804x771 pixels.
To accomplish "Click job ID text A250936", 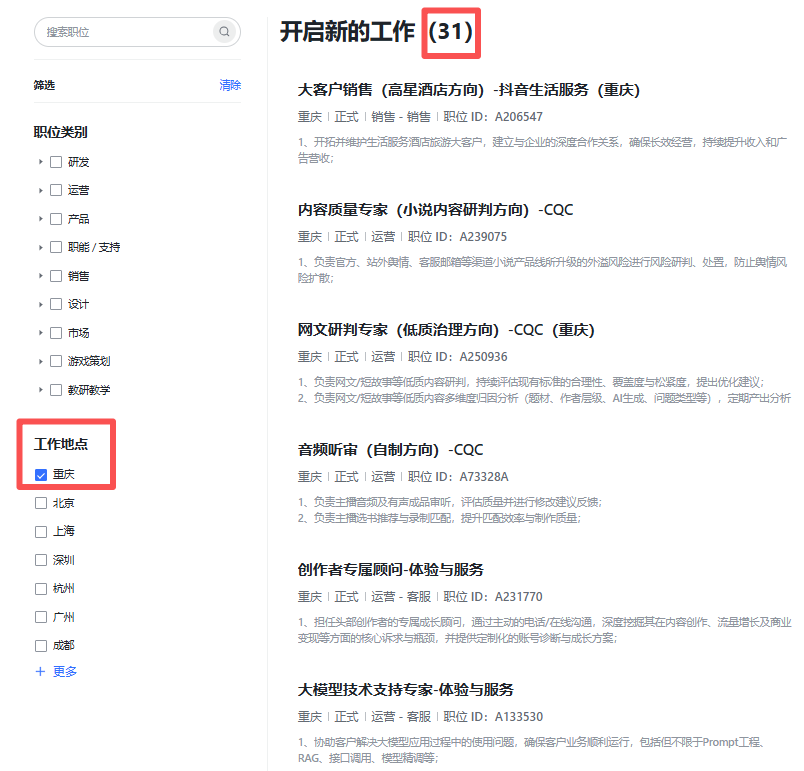I will pos(483,357).
